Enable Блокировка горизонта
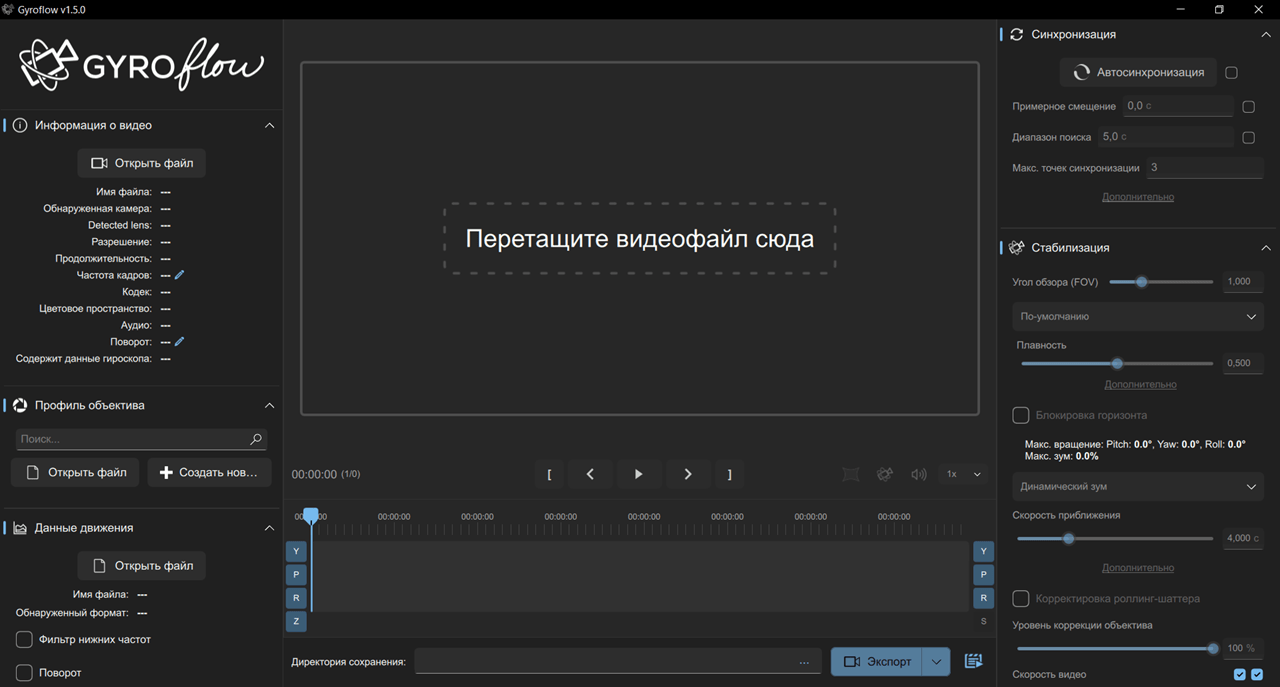This screenshot has height=687, width=1280. [x=1021, y=415]
